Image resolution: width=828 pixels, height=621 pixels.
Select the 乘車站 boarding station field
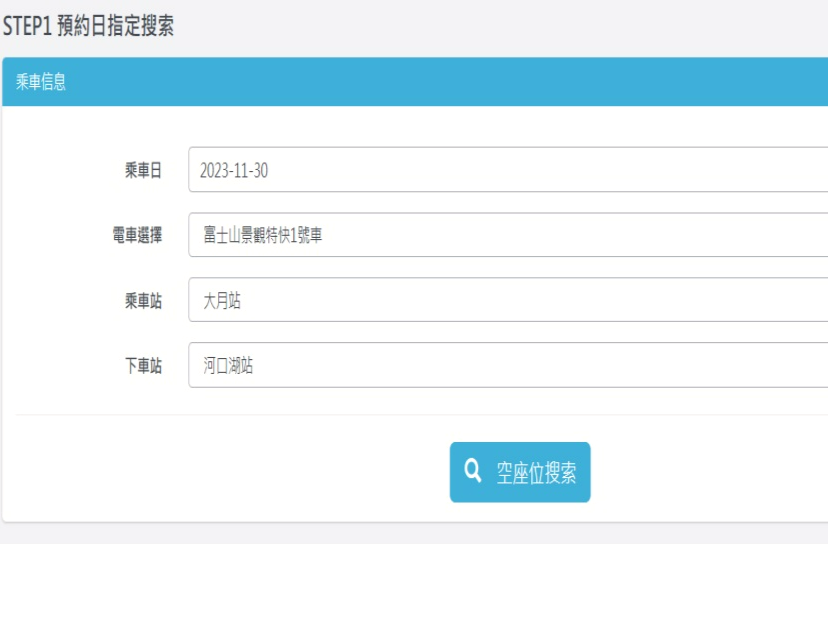click(x=400, y=297)
